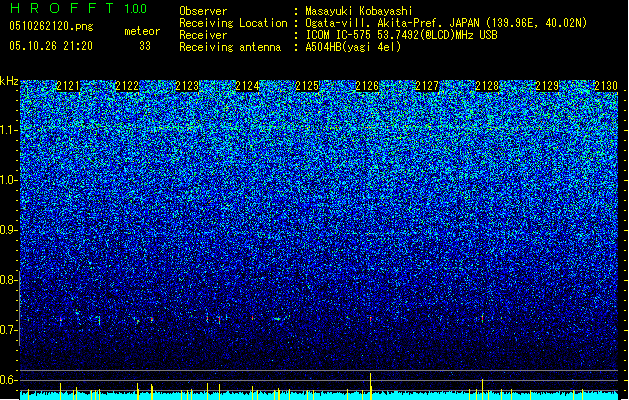Click the kHz axis unit label
629x400 pixels.
[9, 81]
